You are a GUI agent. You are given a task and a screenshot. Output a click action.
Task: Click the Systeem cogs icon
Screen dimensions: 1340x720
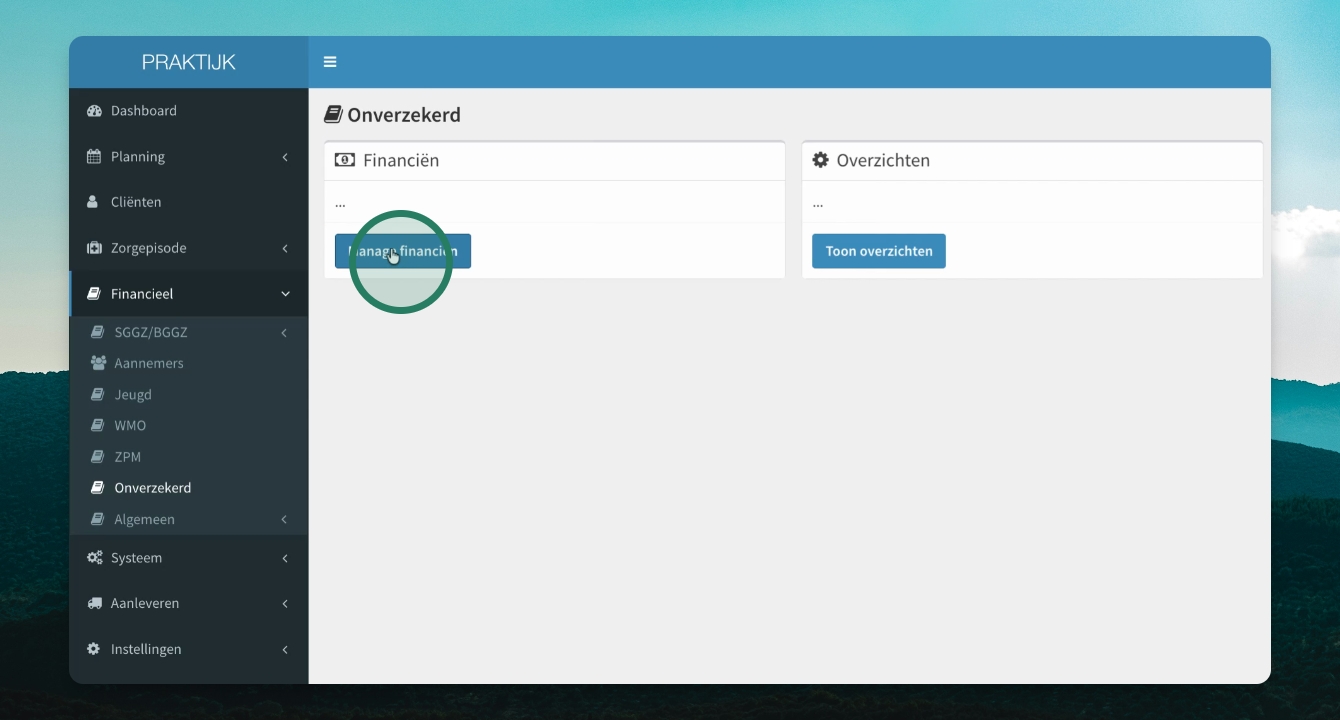[x=95, y=558]
